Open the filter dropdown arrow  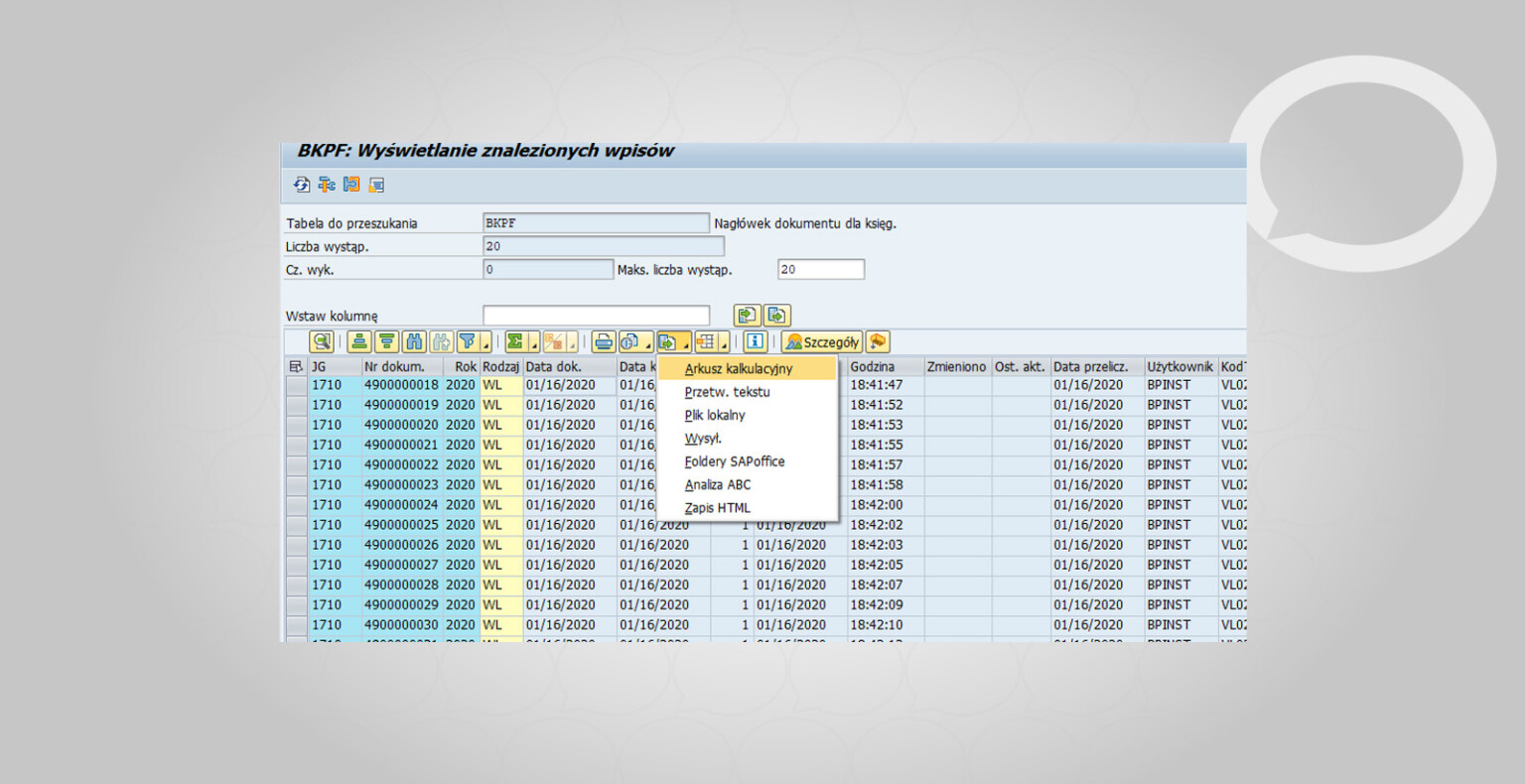pyautogui.click(x=485, y=344)
